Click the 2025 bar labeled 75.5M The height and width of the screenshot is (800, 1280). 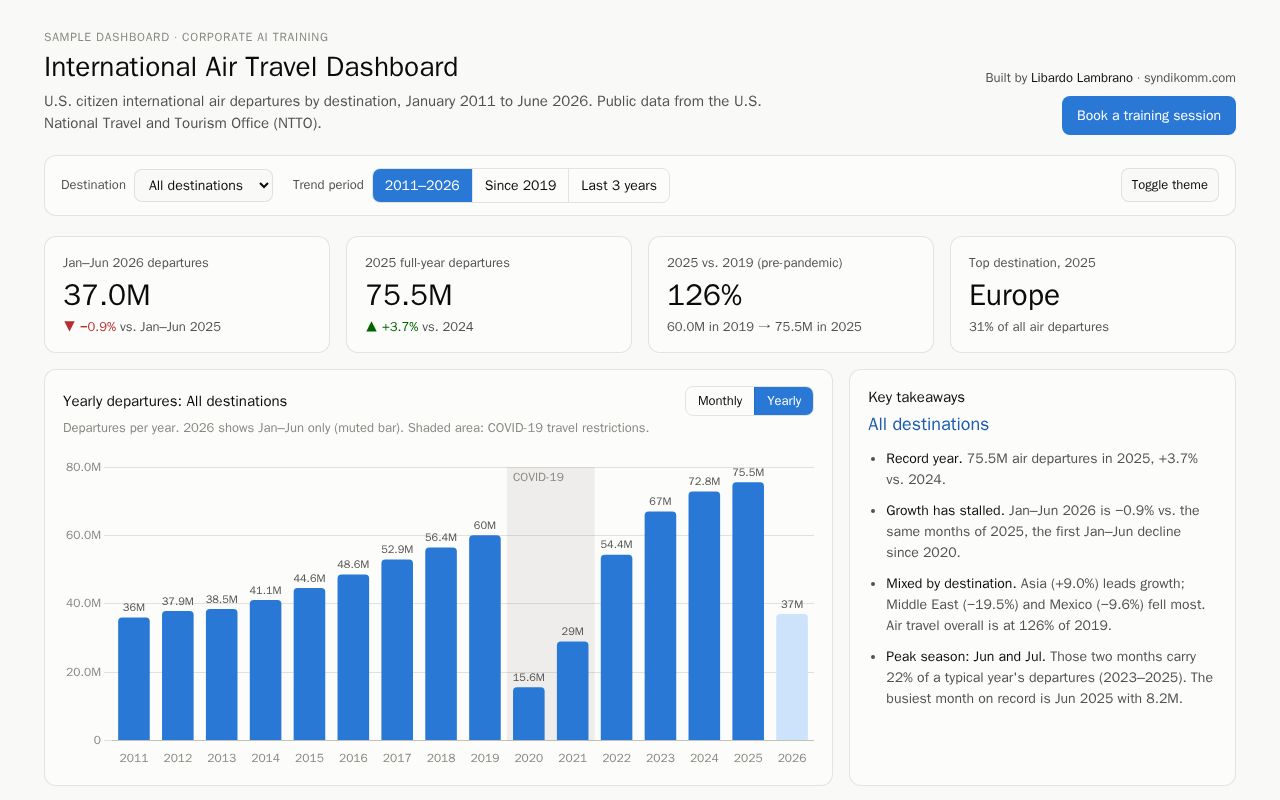tap(748, 611)
